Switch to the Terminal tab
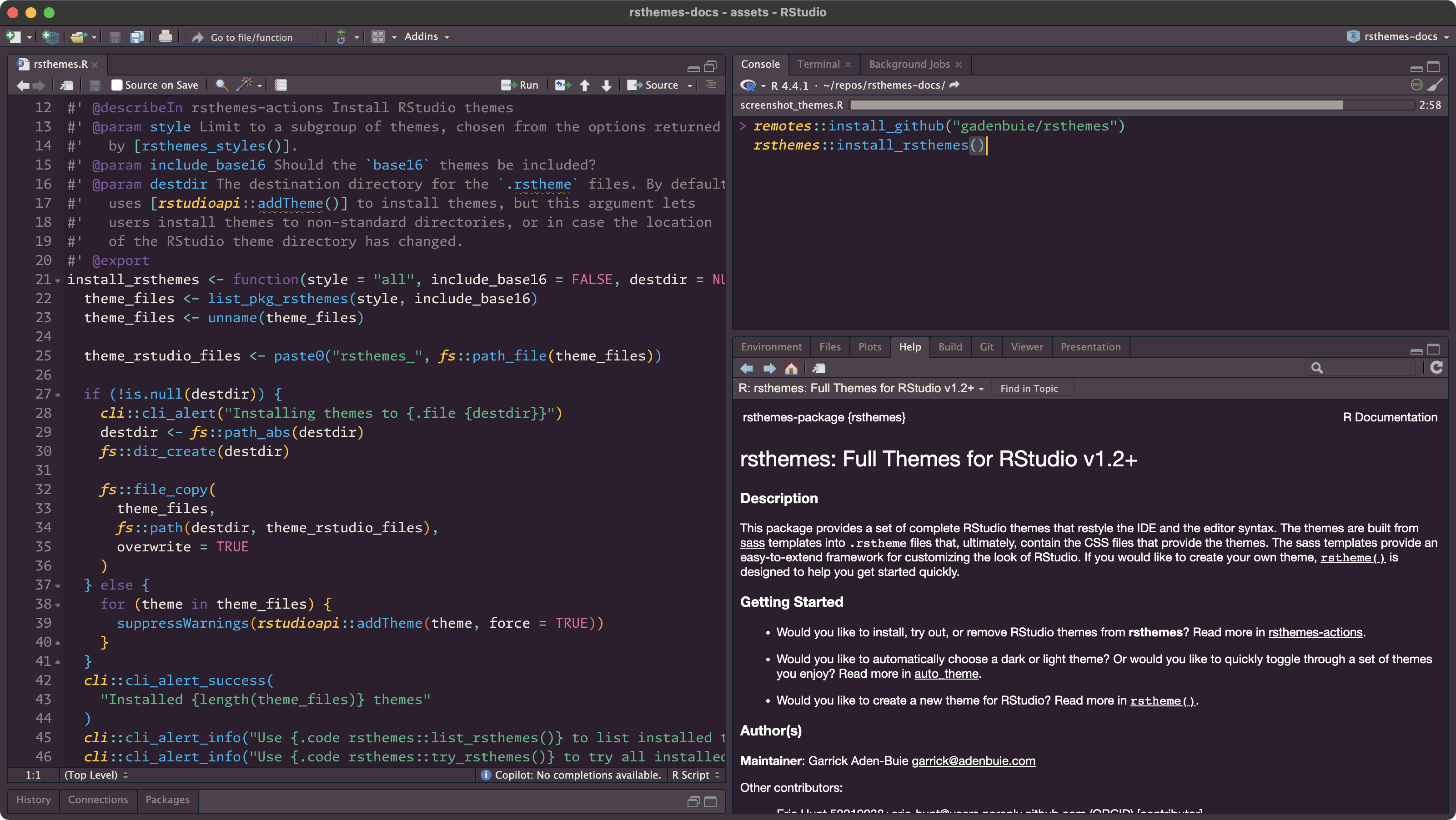 818,64
